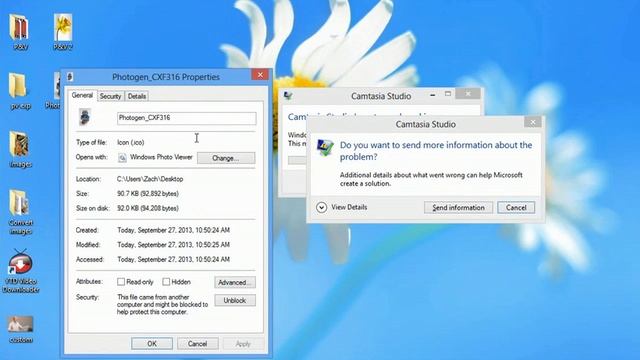Click the 'Do you want to send more information' heading
640x360 pixels.
(436, 151)
